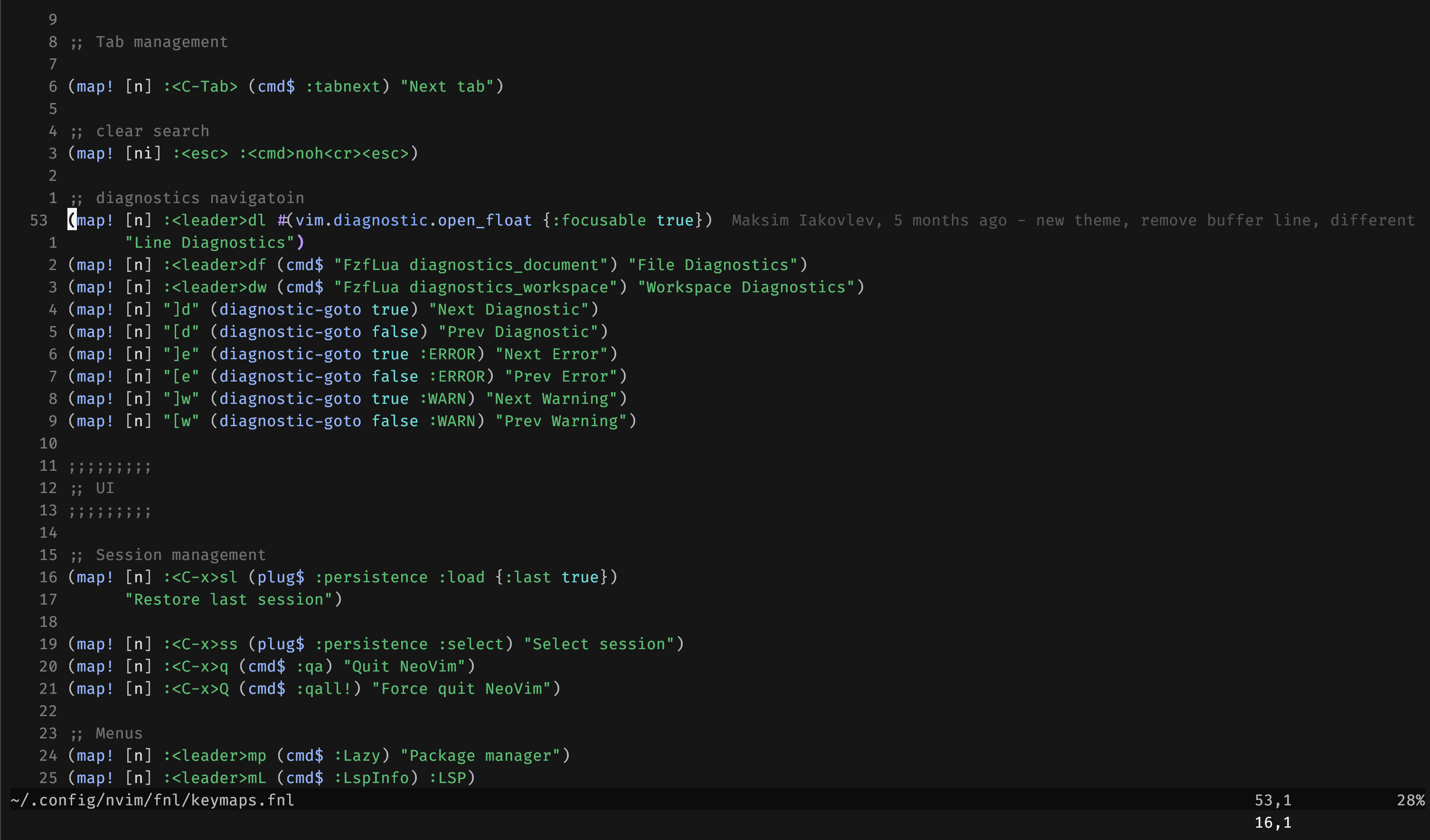Click the '"Workspace Diagnostics"' string
Screen dimensions: 1430x840
pyautogui.click(x=746, y=287)
